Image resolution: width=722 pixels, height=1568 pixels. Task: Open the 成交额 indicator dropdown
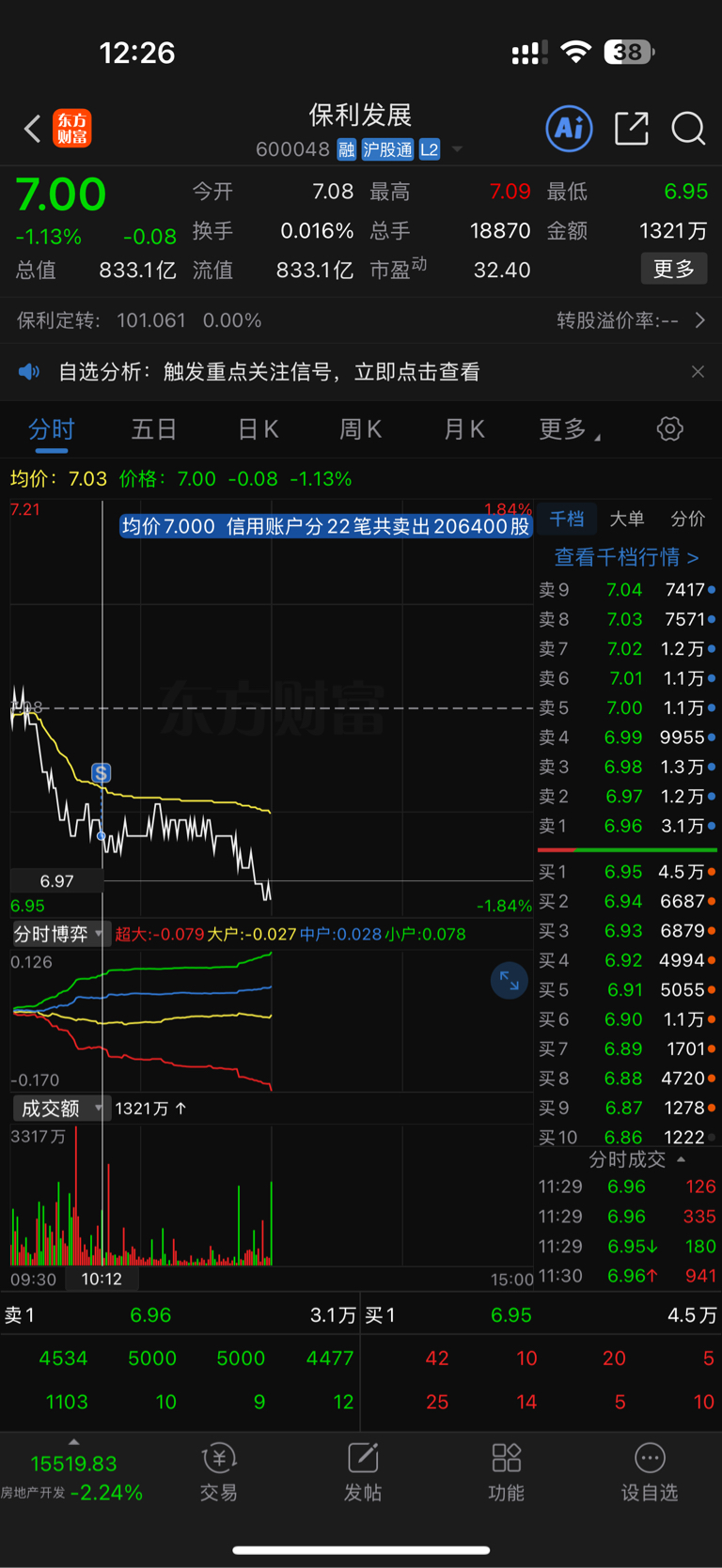tap(60, 1109)
